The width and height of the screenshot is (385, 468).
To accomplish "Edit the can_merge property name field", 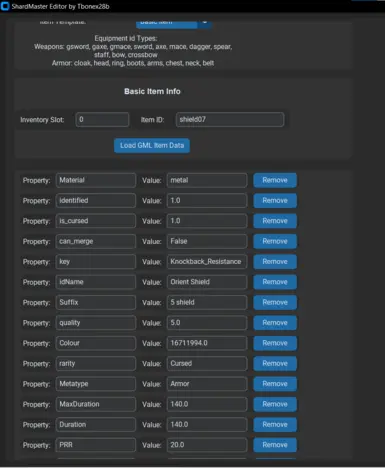I will 96,241.
